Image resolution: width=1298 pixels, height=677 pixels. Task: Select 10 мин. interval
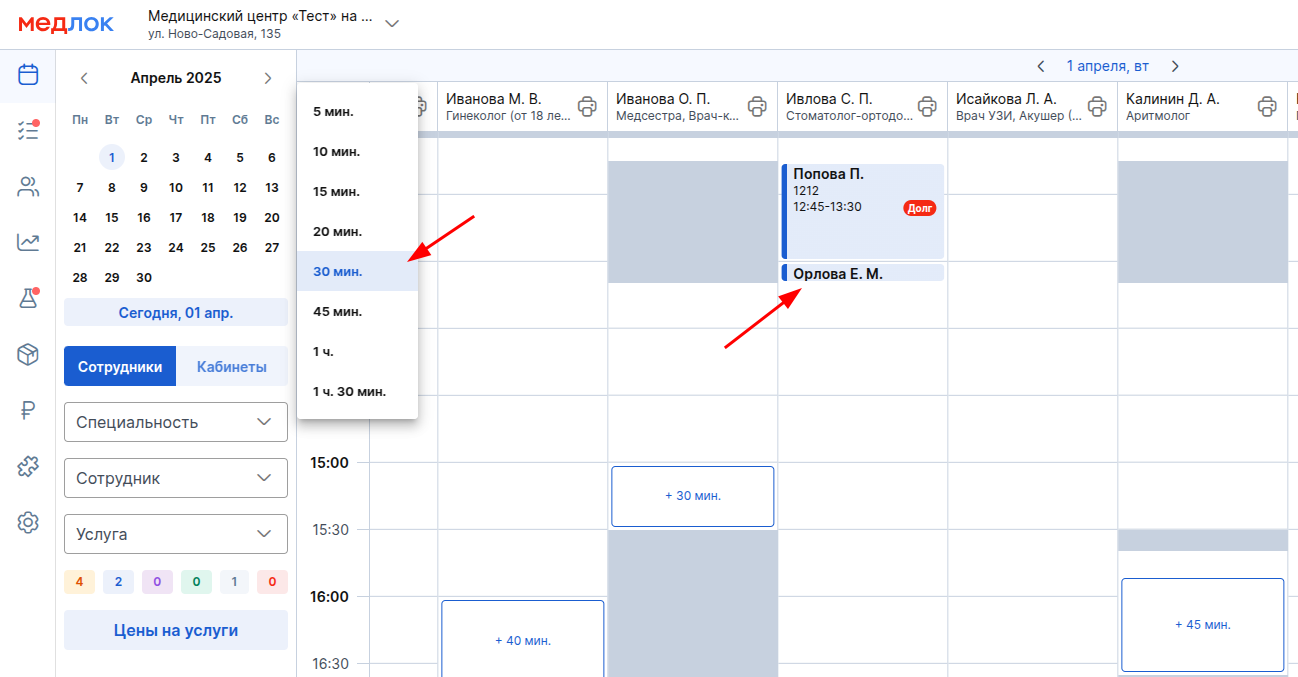(357, 151)
